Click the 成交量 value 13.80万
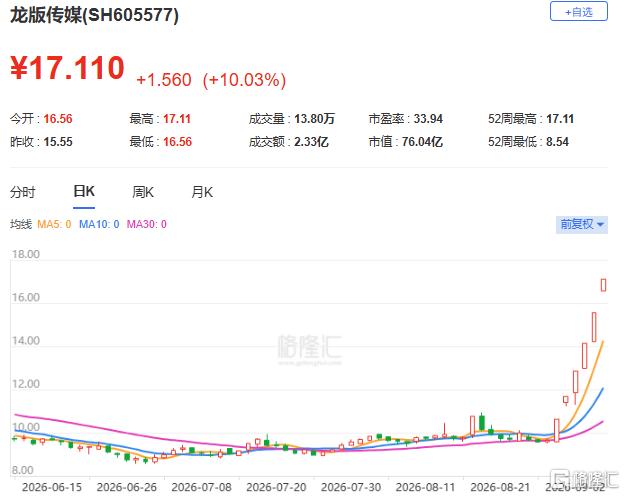 pyautogui.click(x=314, y=119)
